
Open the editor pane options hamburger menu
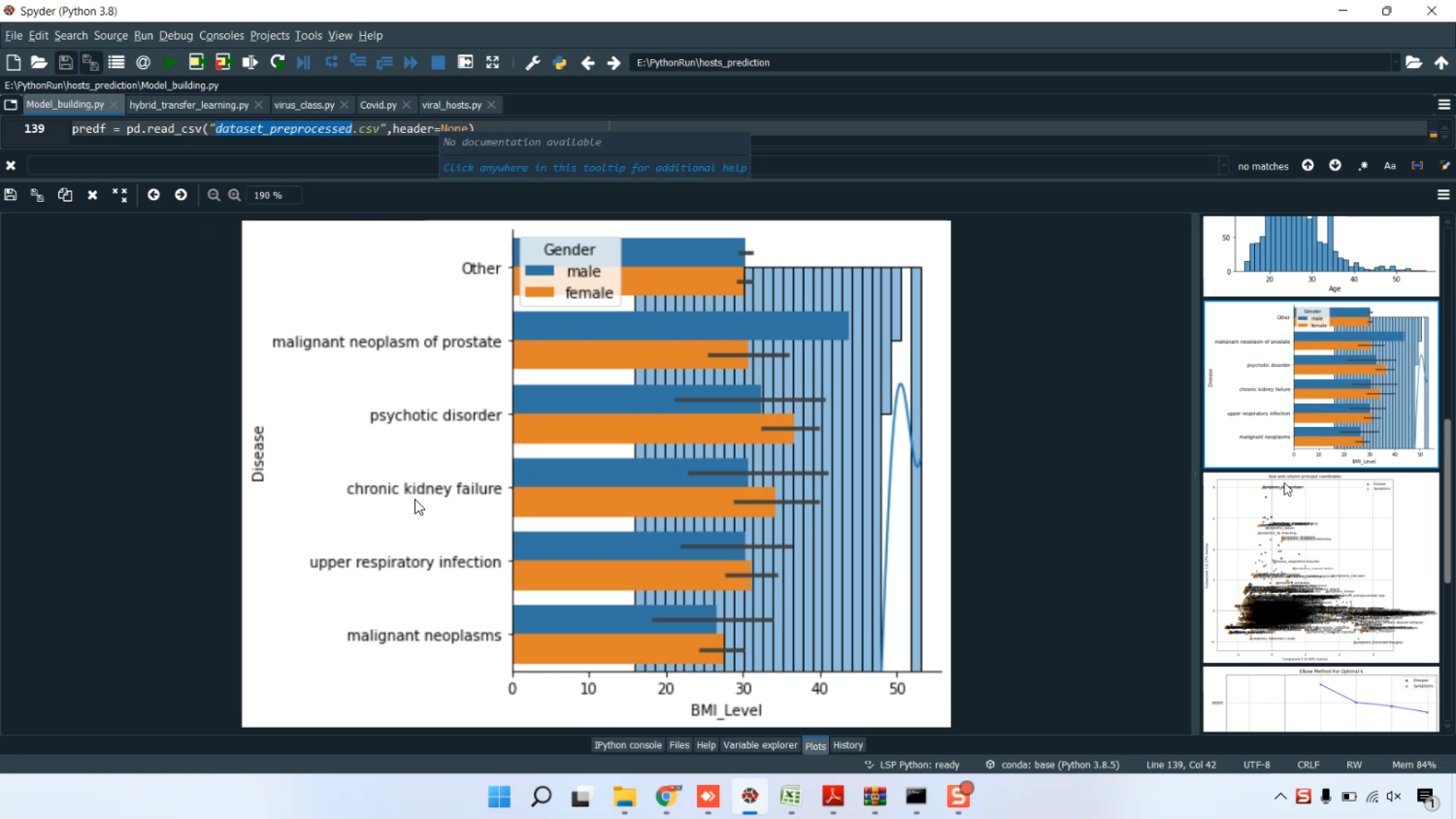tap(1443, 105)
